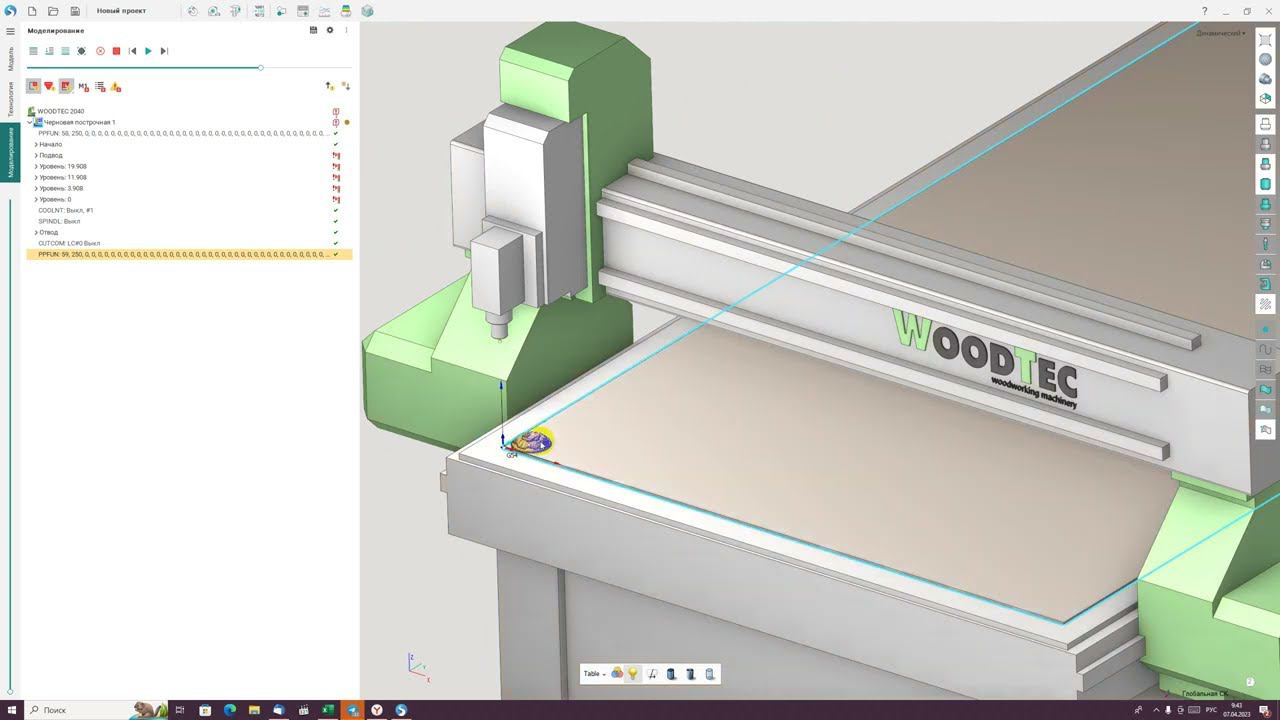This screenshot has height=720, width=1280.
Task: Toggle the third highlighted red check icon
Action: (x=66, y=87)
